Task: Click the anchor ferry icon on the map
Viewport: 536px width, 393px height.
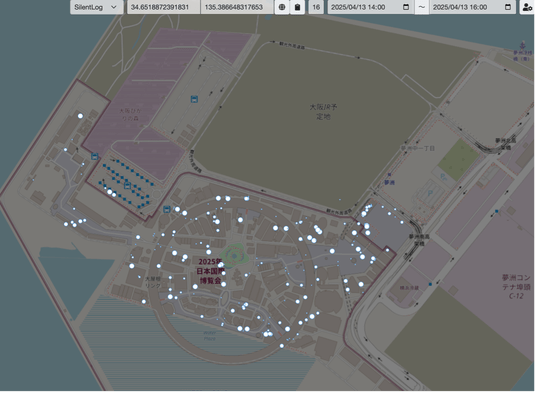Action: [x=522, y=45]
